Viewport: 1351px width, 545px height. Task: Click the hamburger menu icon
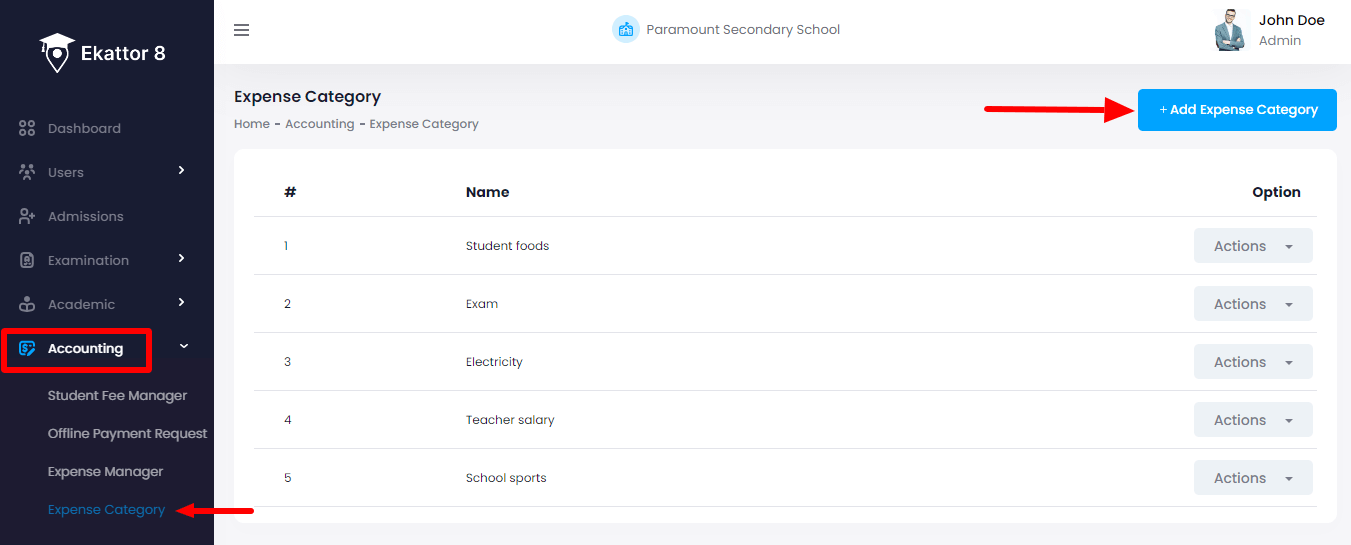tap(241, 30)
